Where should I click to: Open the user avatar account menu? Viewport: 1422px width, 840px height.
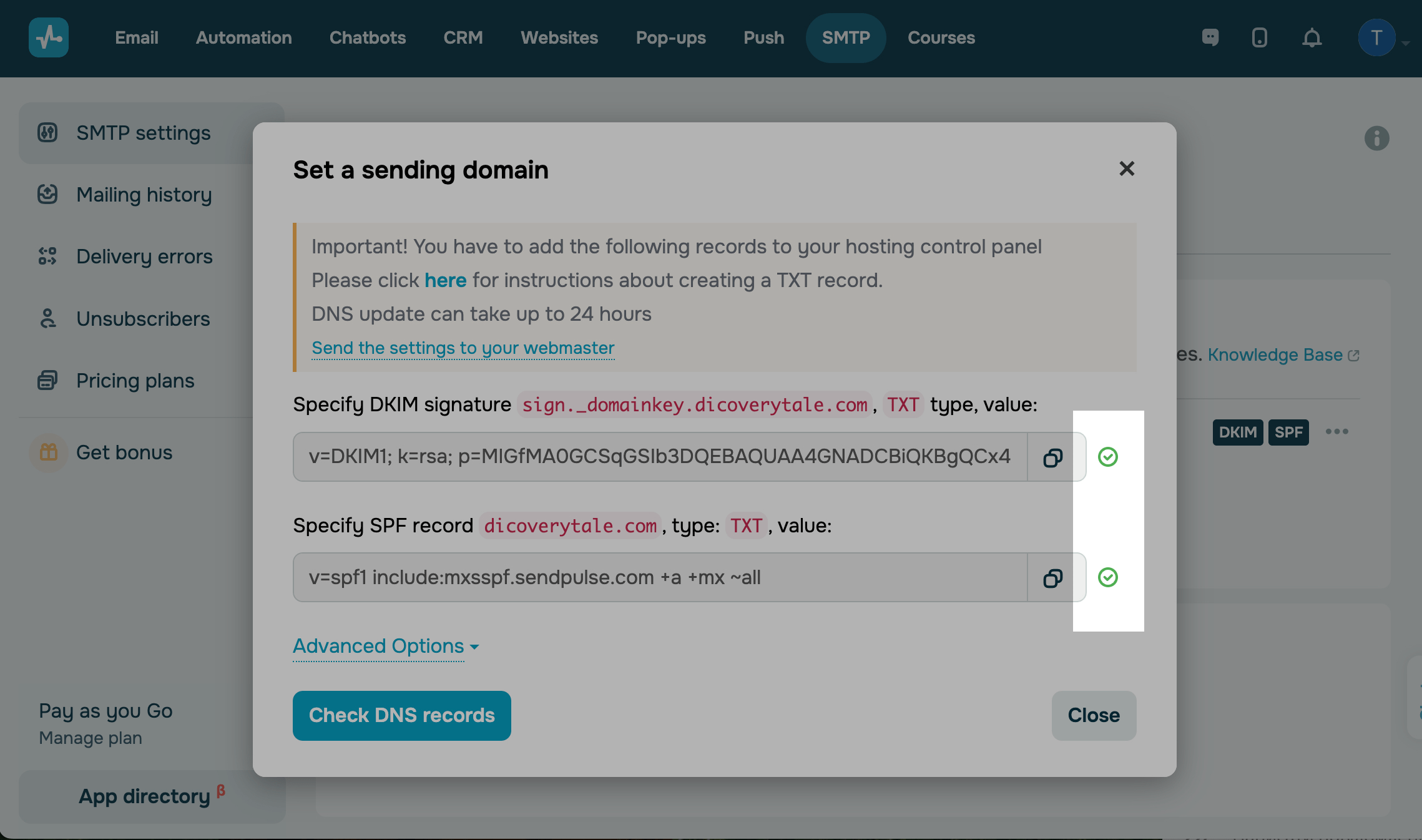click(x=1376, y=38)
